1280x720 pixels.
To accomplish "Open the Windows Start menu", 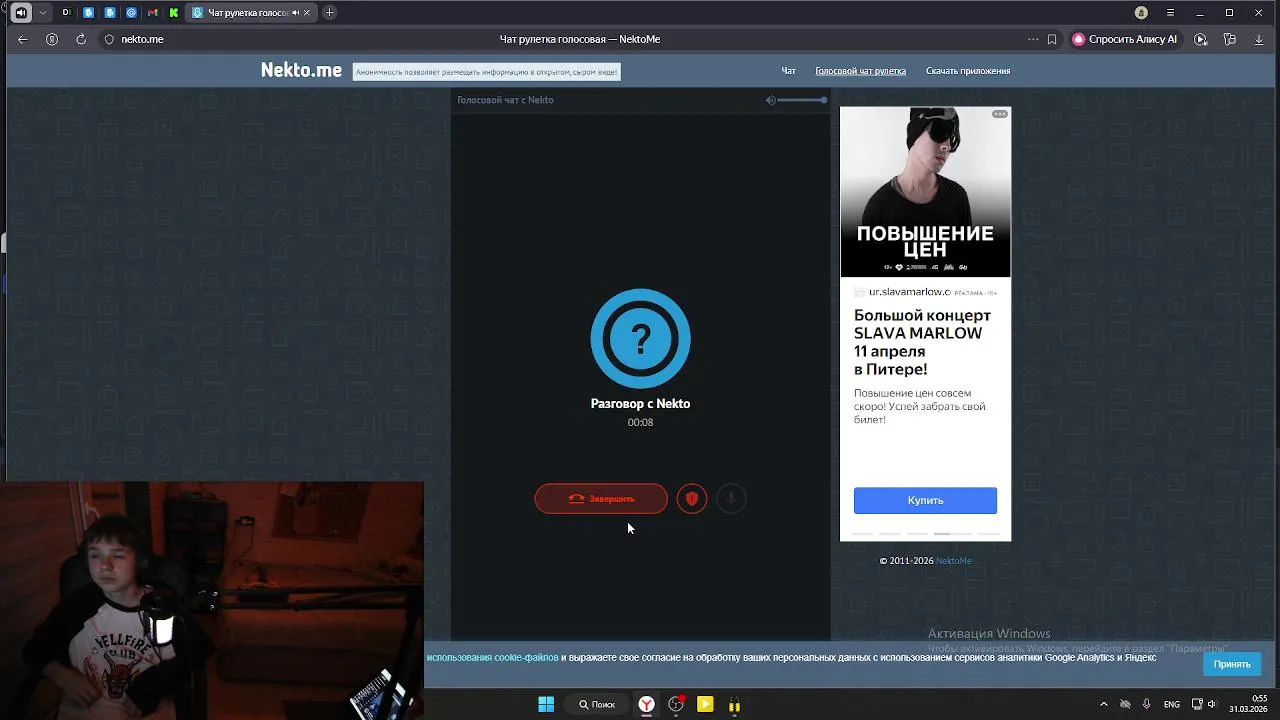I will click(546, 704).
